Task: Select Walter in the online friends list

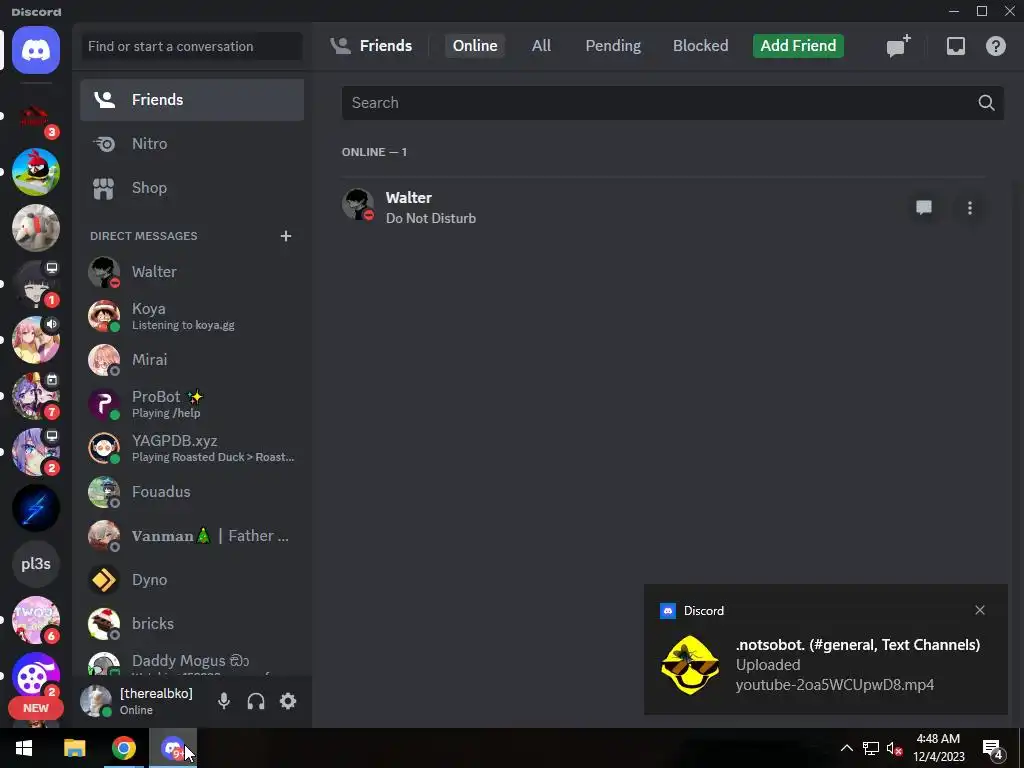Action: [x=663, y=208]
